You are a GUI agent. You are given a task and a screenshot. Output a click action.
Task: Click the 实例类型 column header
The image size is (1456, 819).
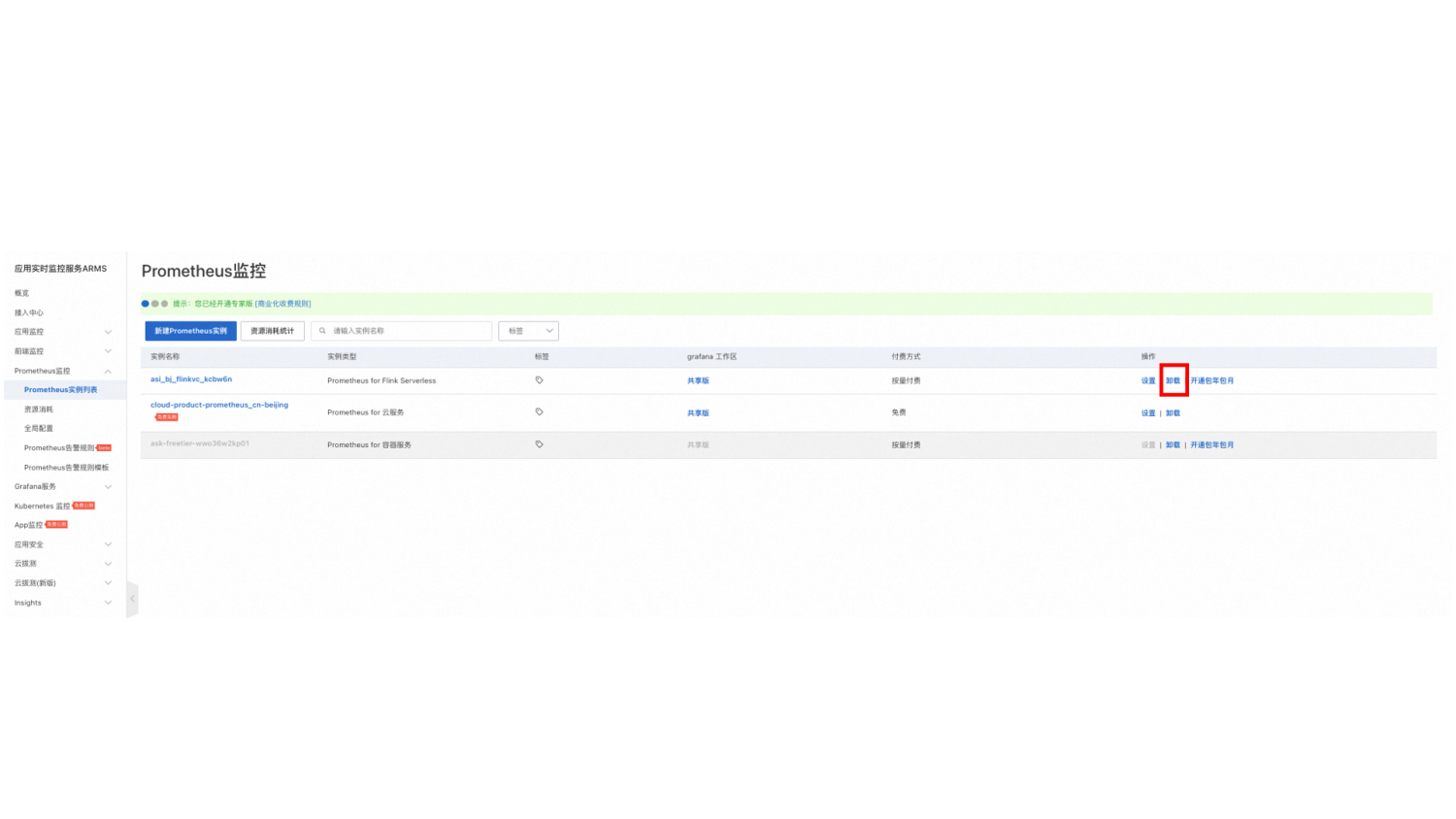(342, 356)
